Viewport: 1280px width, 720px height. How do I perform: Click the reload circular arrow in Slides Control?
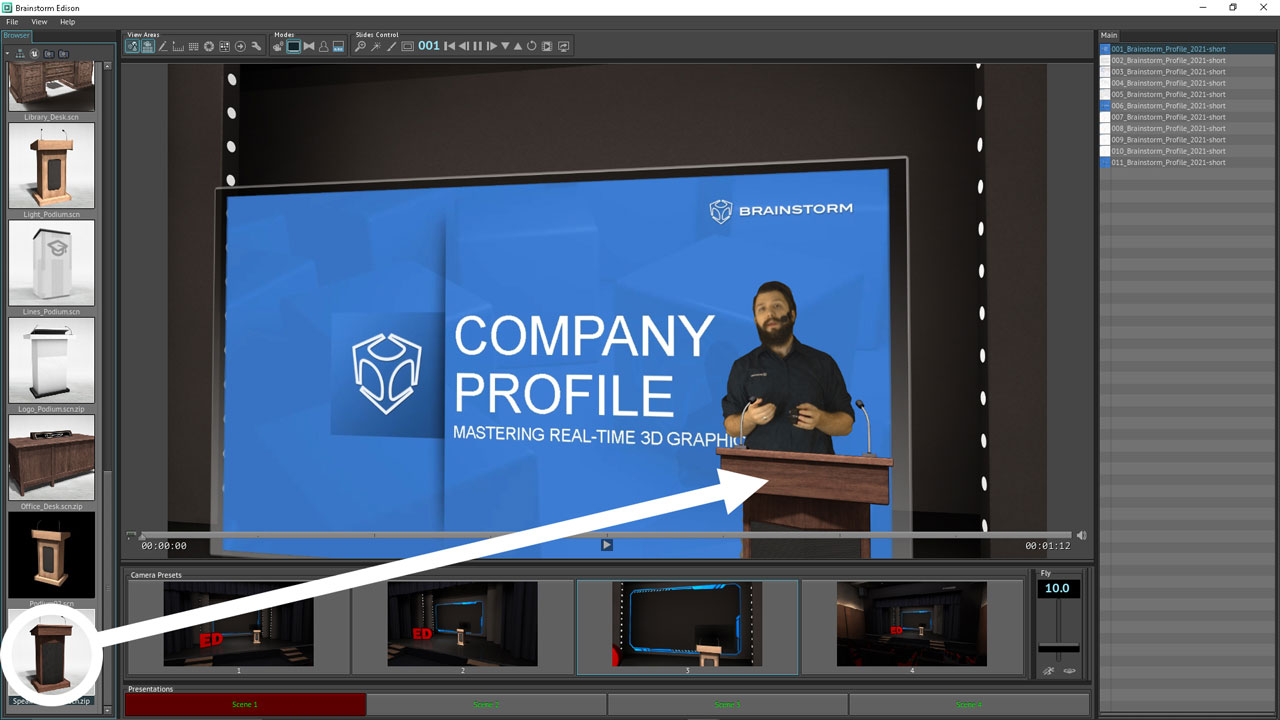point(532,46)
